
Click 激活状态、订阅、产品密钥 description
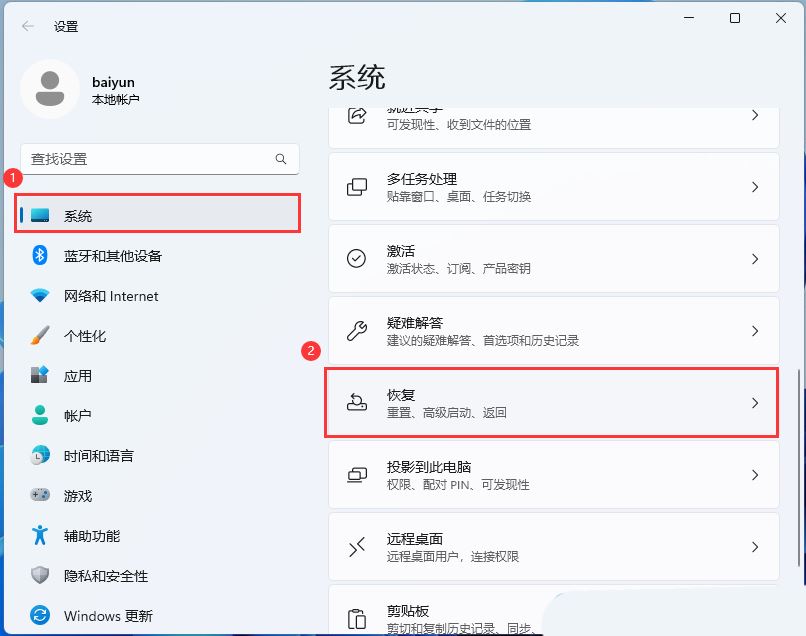[458, 268]
